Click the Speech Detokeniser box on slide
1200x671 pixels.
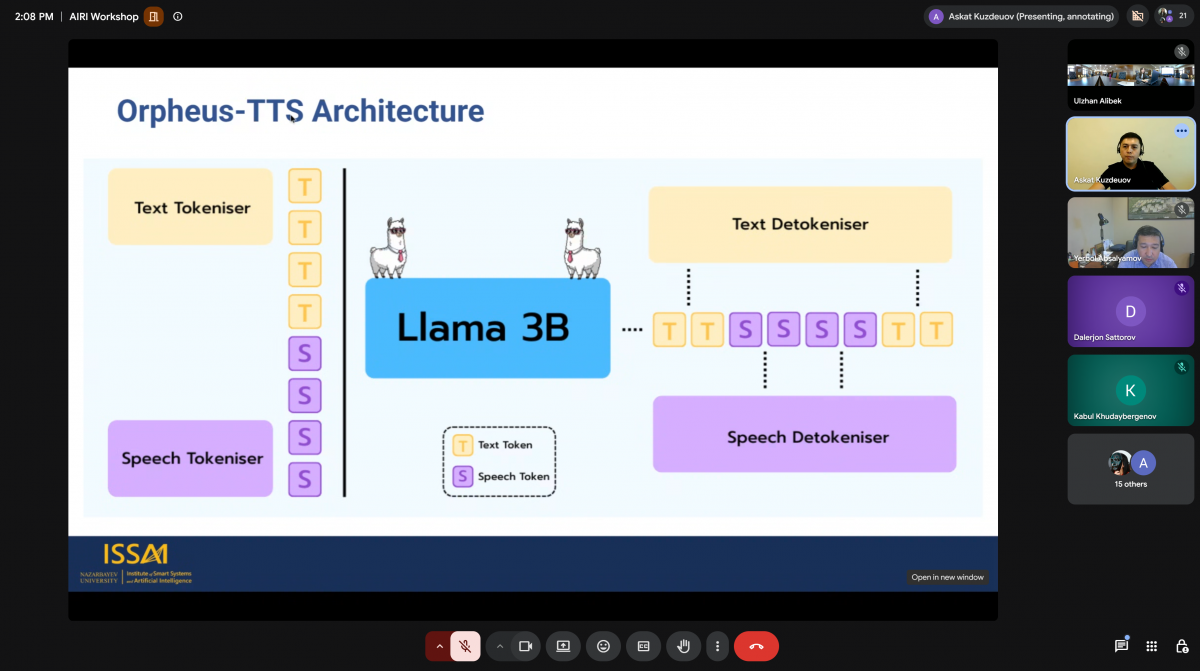point(805,434)
